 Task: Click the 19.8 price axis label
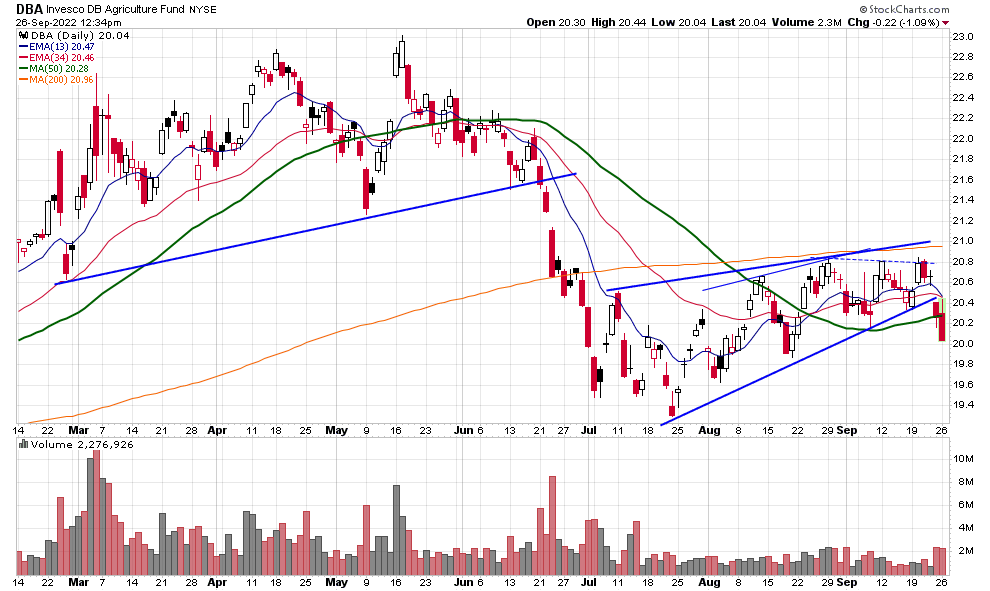(962, 364)
